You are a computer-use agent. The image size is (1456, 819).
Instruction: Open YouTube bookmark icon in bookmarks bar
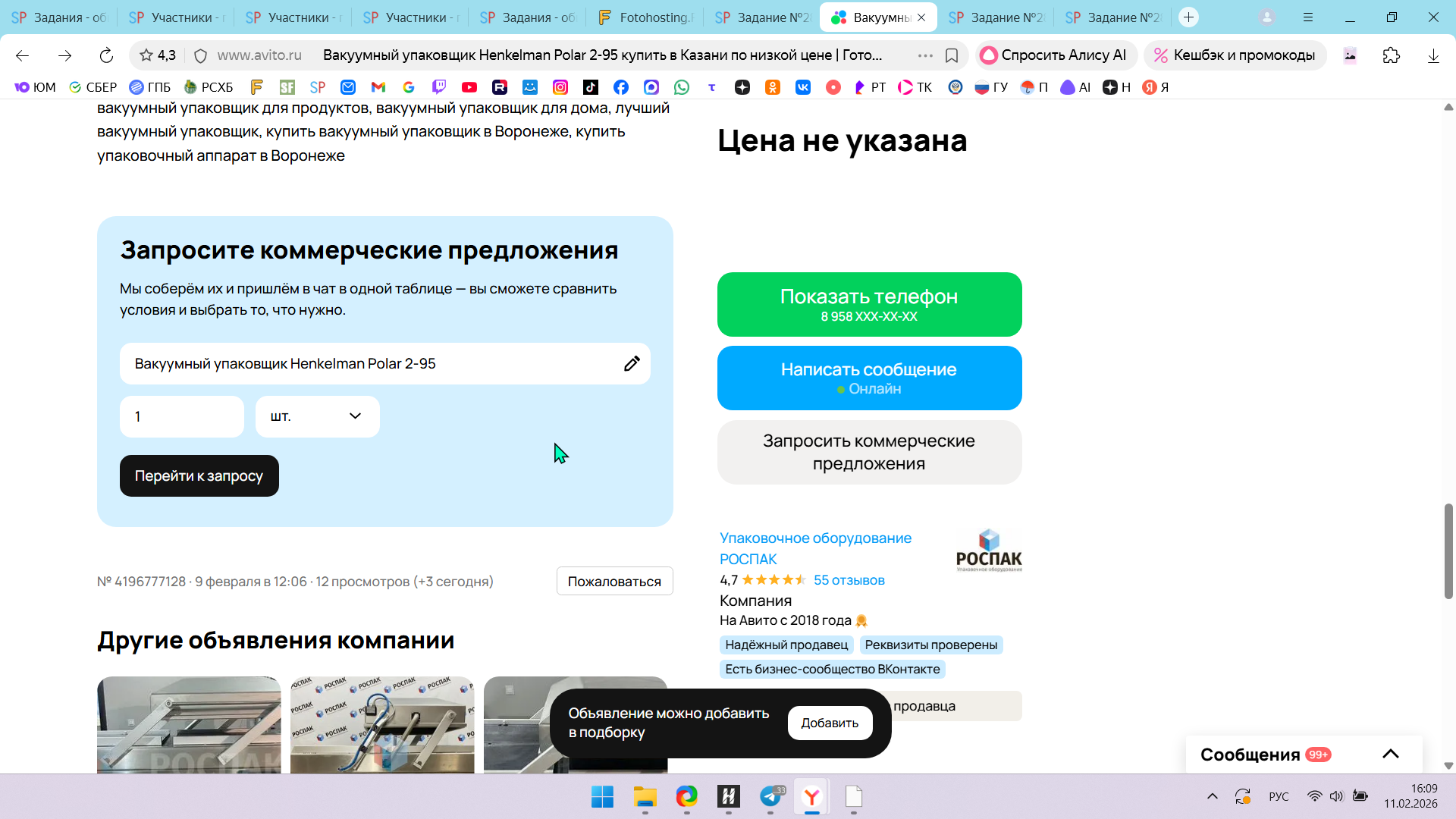tap(469, 87)
